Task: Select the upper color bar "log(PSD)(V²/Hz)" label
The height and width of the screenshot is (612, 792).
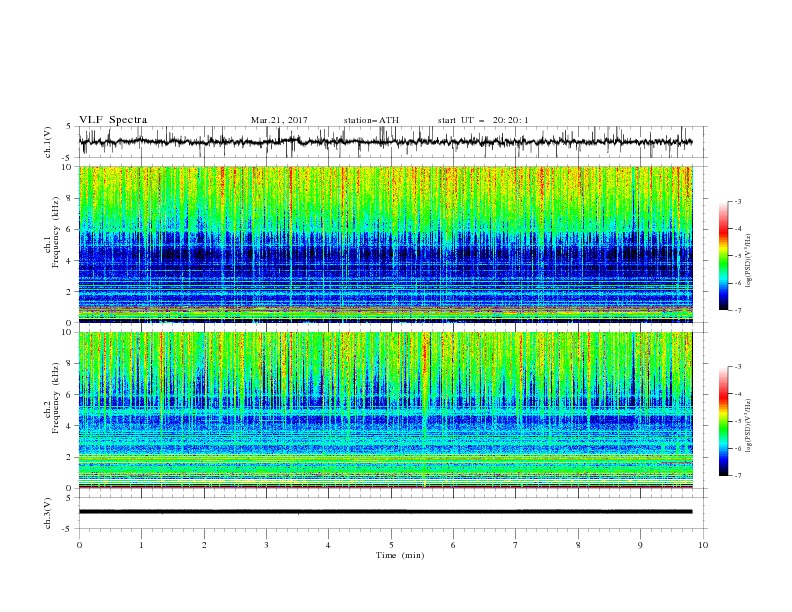Action: coord(748,261)
